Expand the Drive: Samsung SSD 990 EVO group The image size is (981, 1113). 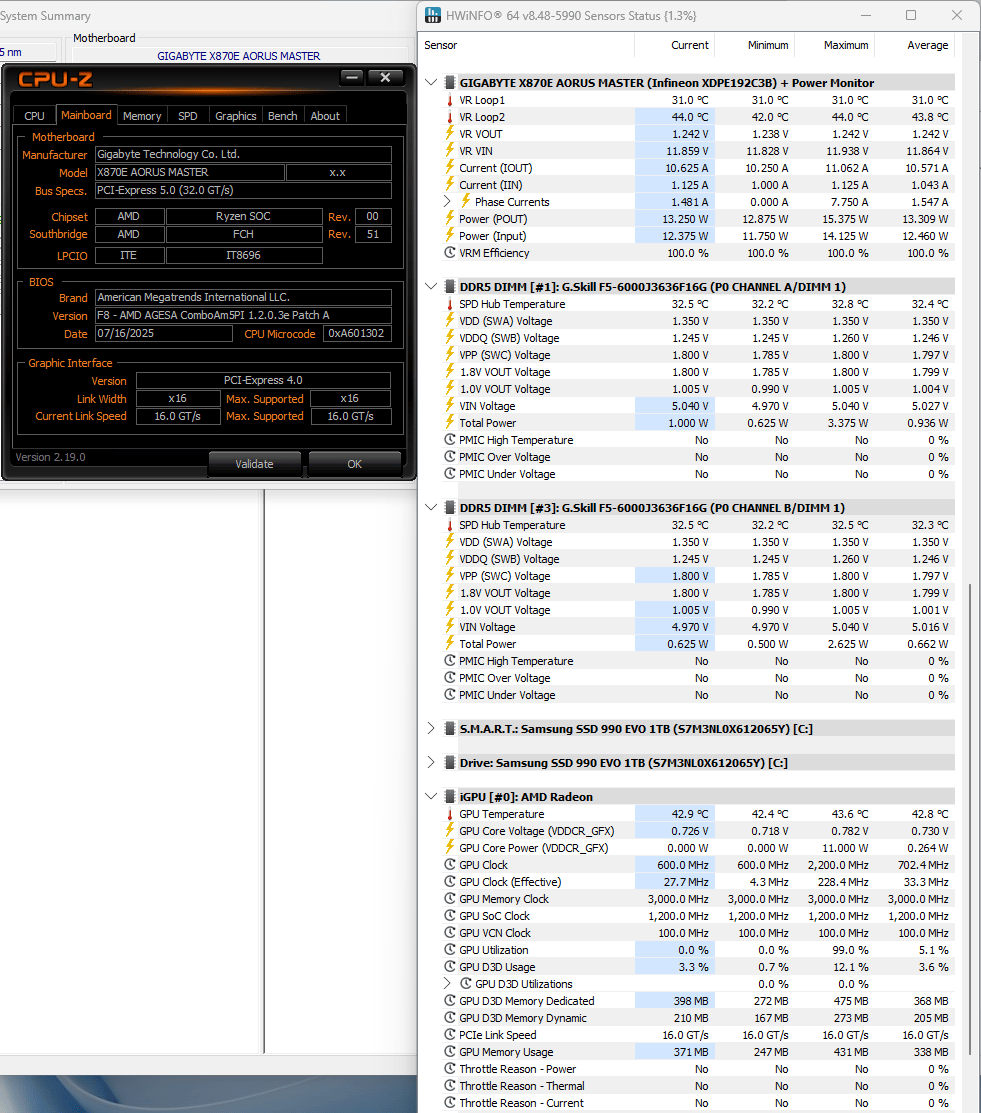point(430,762)
